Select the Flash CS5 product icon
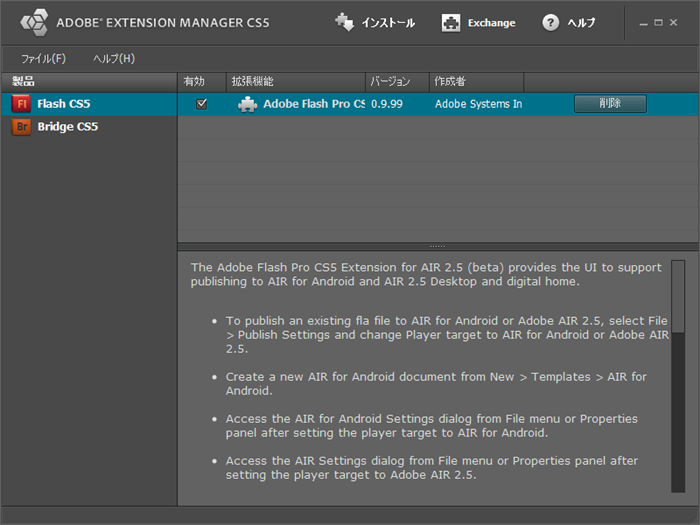The height and width of the screenshot is (525, 700). click(21, 104)
